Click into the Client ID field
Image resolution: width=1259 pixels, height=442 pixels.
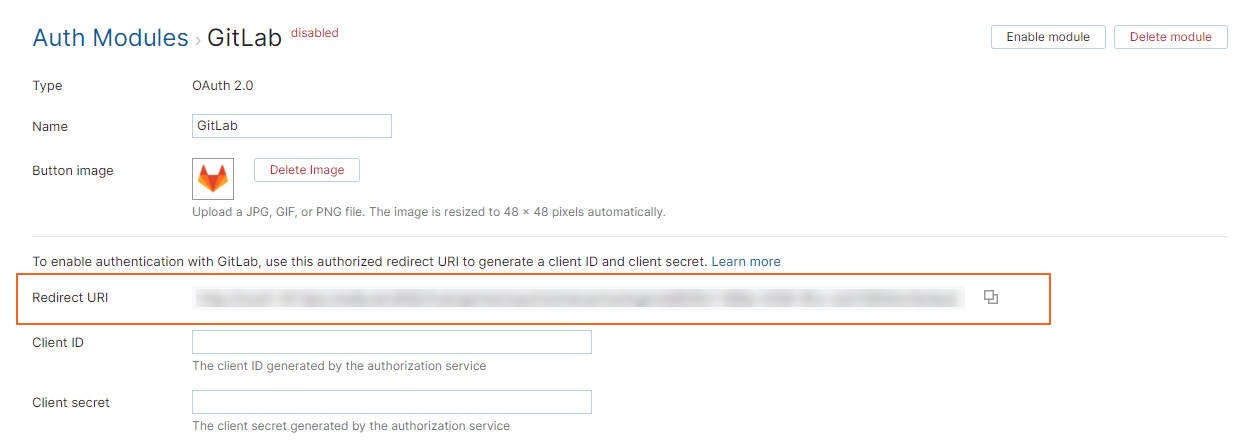click(x=391, y=342)
